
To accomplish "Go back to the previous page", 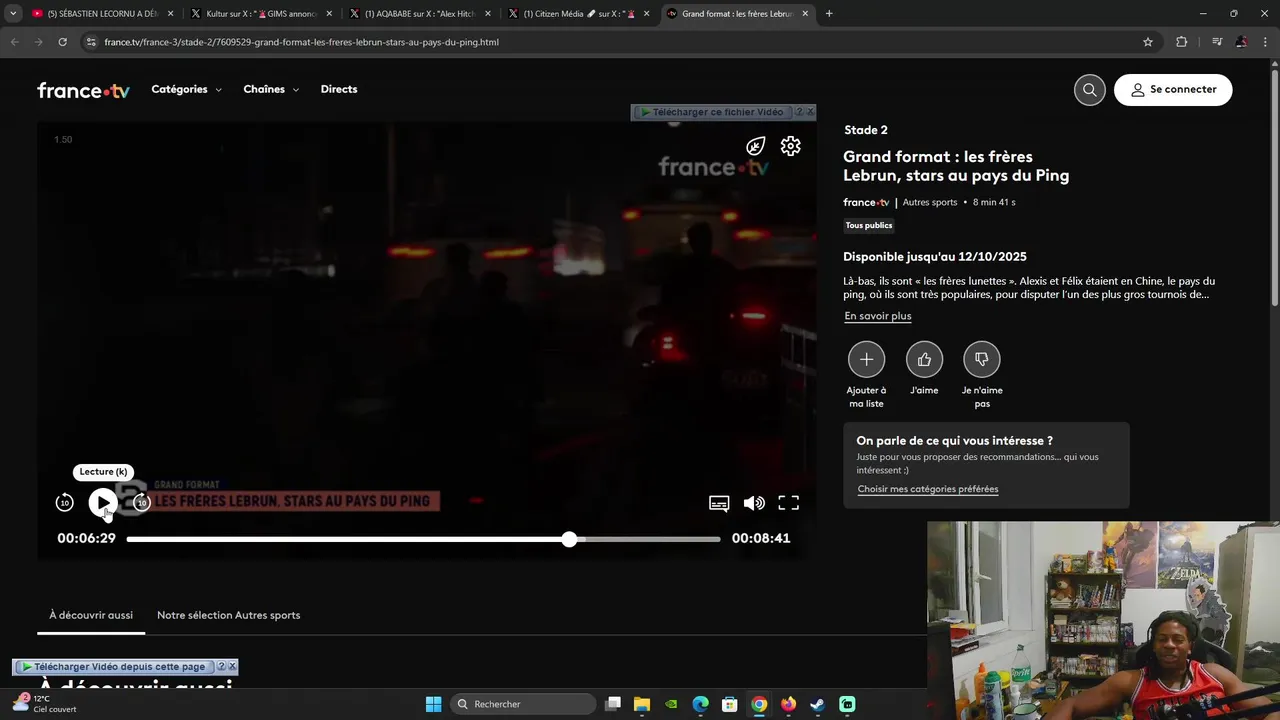I will click(x=14, y=42).
